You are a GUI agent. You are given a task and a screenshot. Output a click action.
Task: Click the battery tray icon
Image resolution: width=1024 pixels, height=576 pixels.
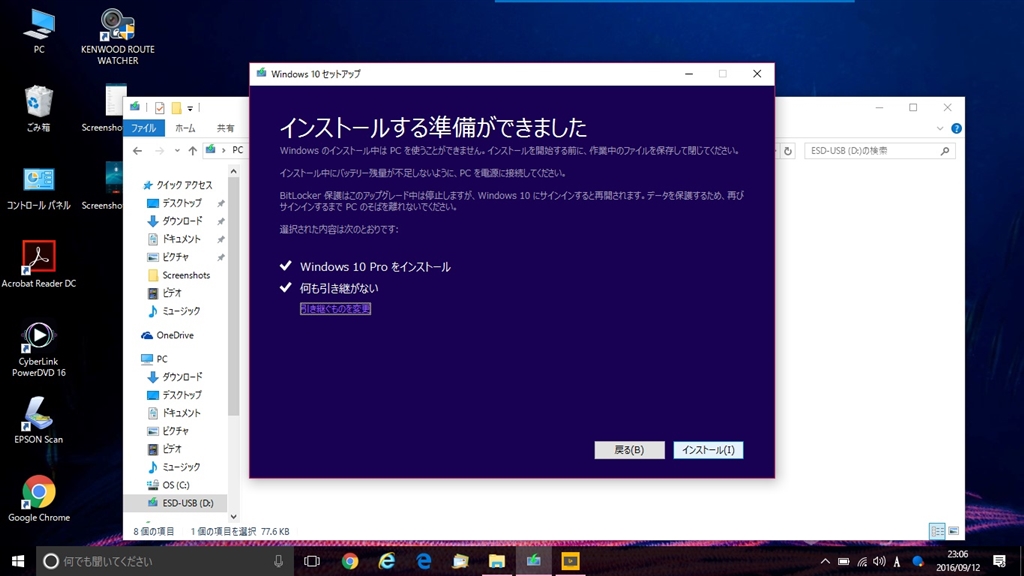[x=844, y=561]
